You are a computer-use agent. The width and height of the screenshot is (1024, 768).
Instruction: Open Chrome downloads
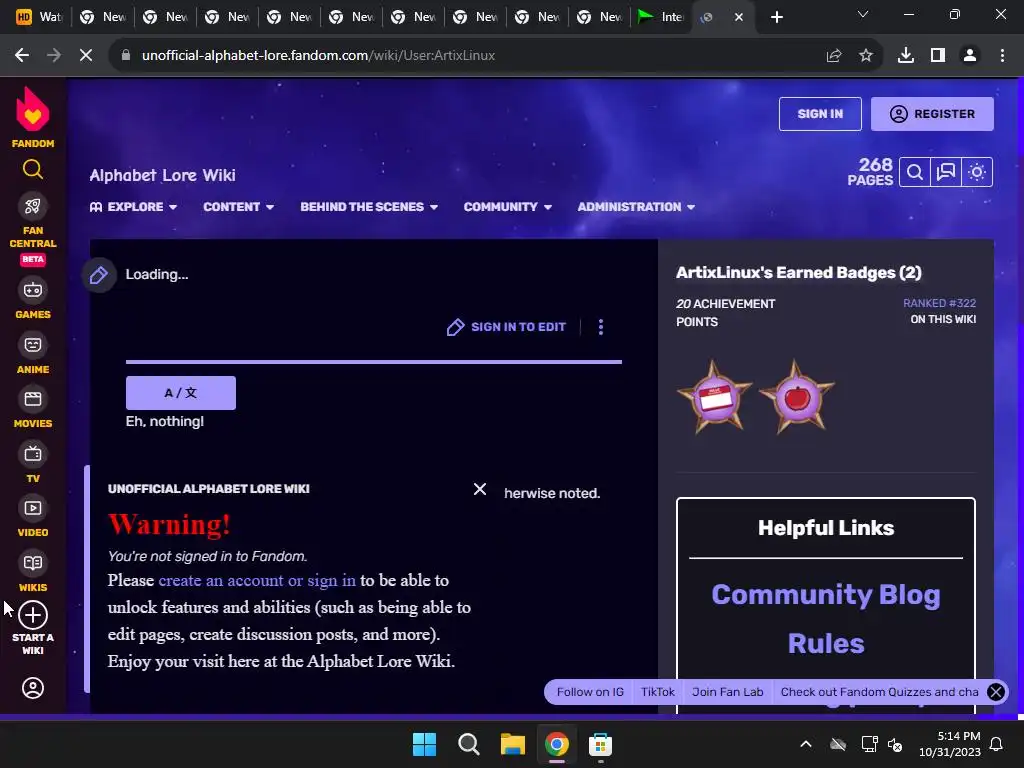(x=906, y=56)
